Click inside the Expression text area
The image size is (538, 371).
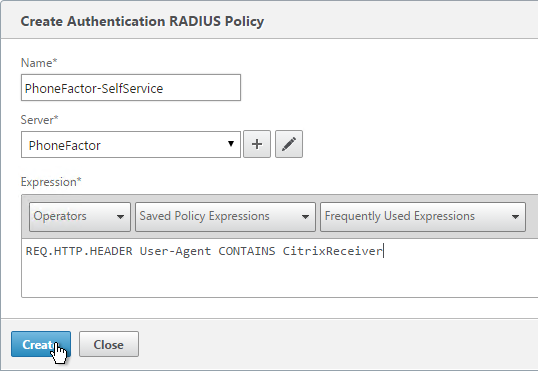coord(280,268)
